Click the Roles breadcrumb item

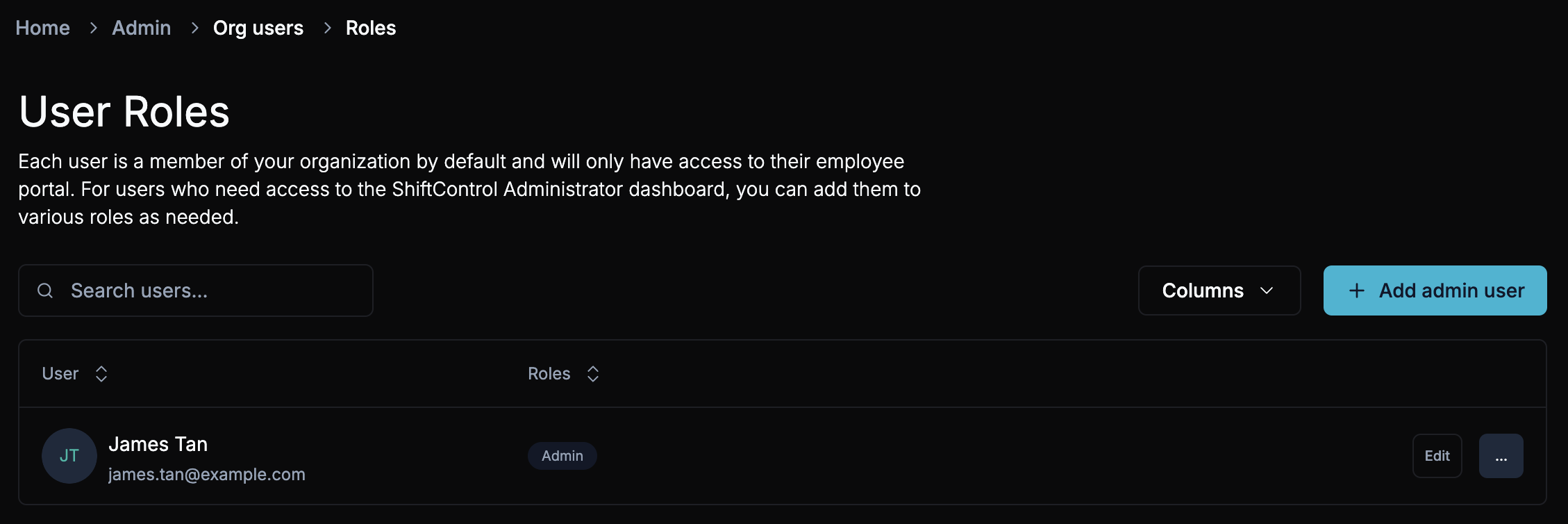(371, 28)
